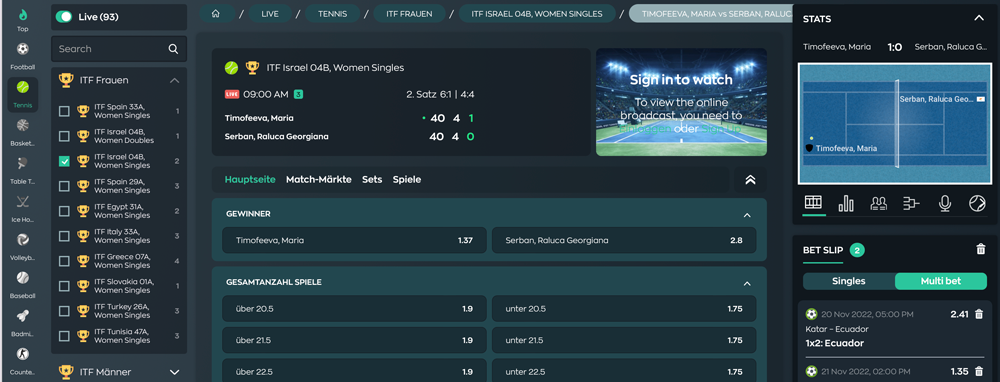Check ITF Greece 07A, Women Singles
This screenshot has height=382, width=1000.
[x=64, y=261]
